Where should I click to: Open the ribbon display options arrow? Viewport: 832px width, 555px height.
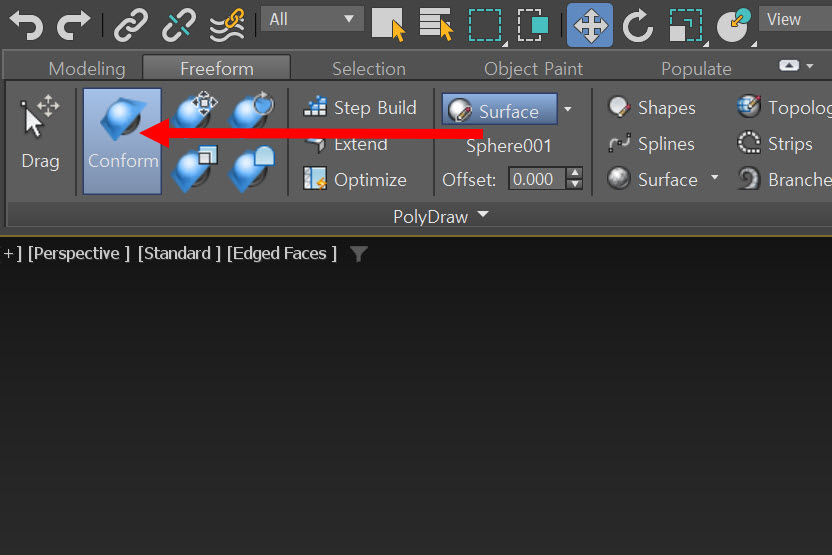point(810,66)
